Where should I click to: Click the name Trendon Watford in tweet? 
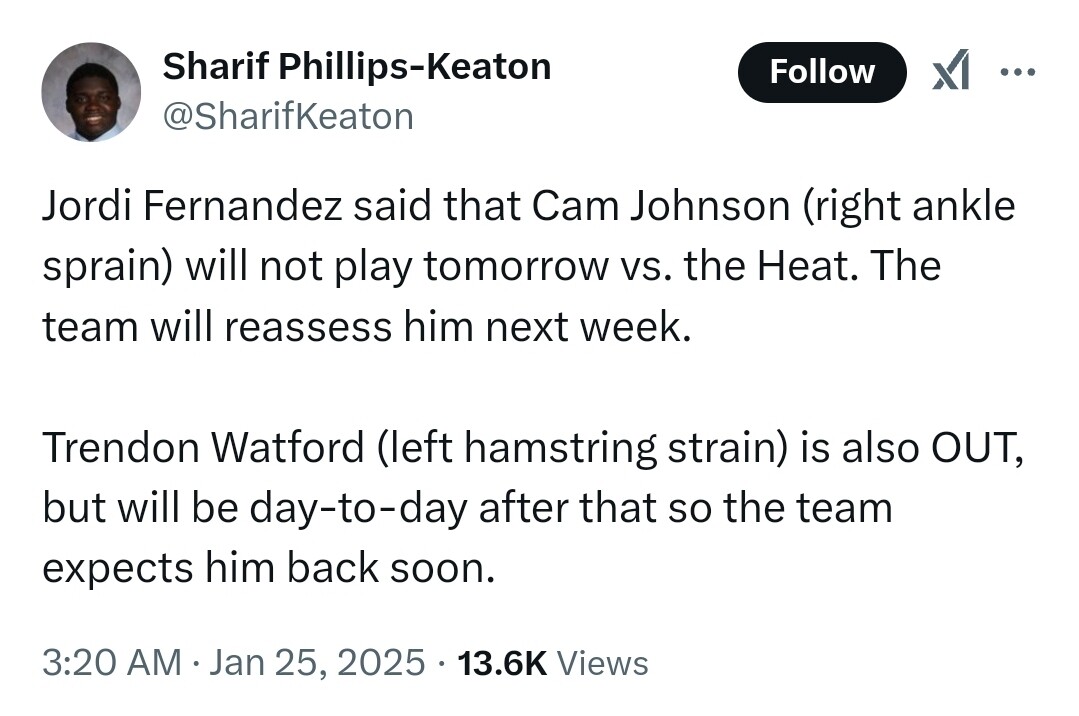(202, 449)
